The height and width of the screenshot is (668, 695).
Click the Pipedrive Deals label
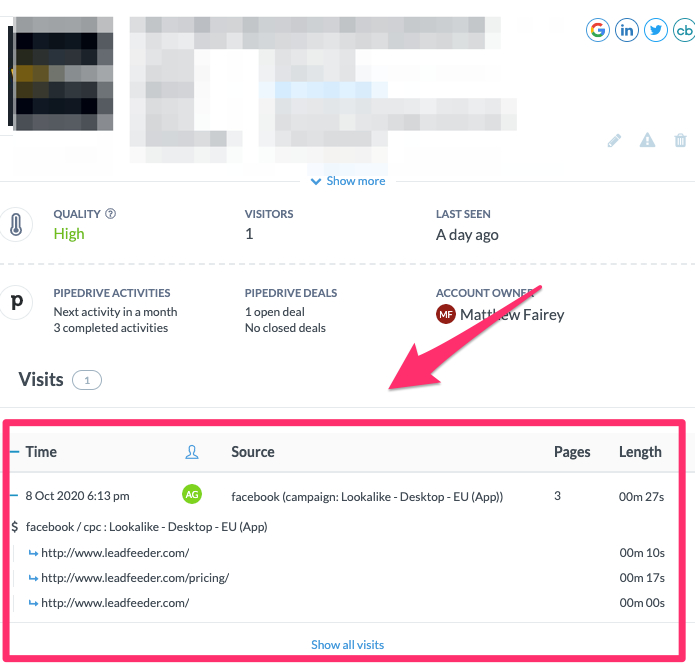(x=291, y=293)
